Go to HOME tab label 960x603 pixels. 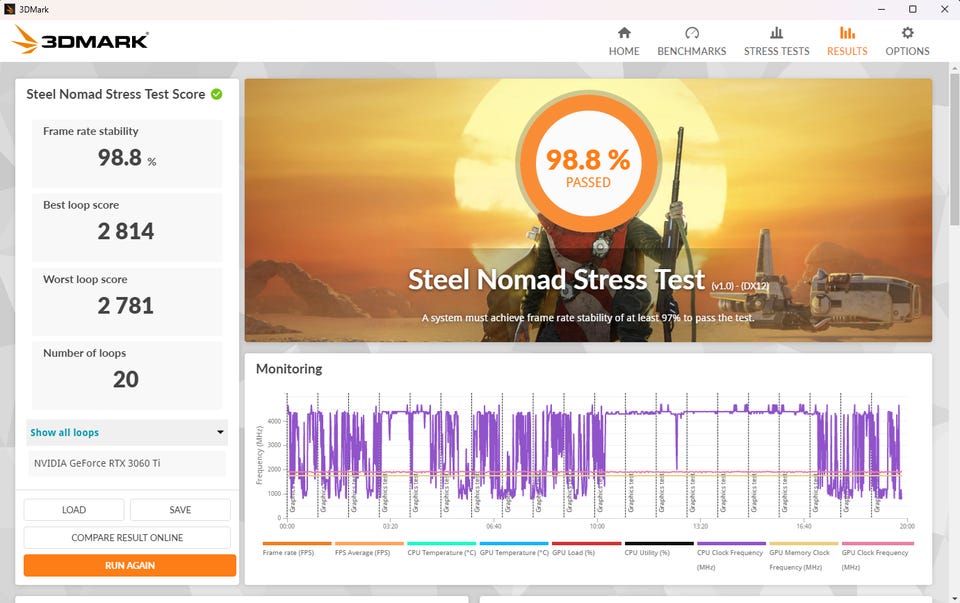pos(624,51)
